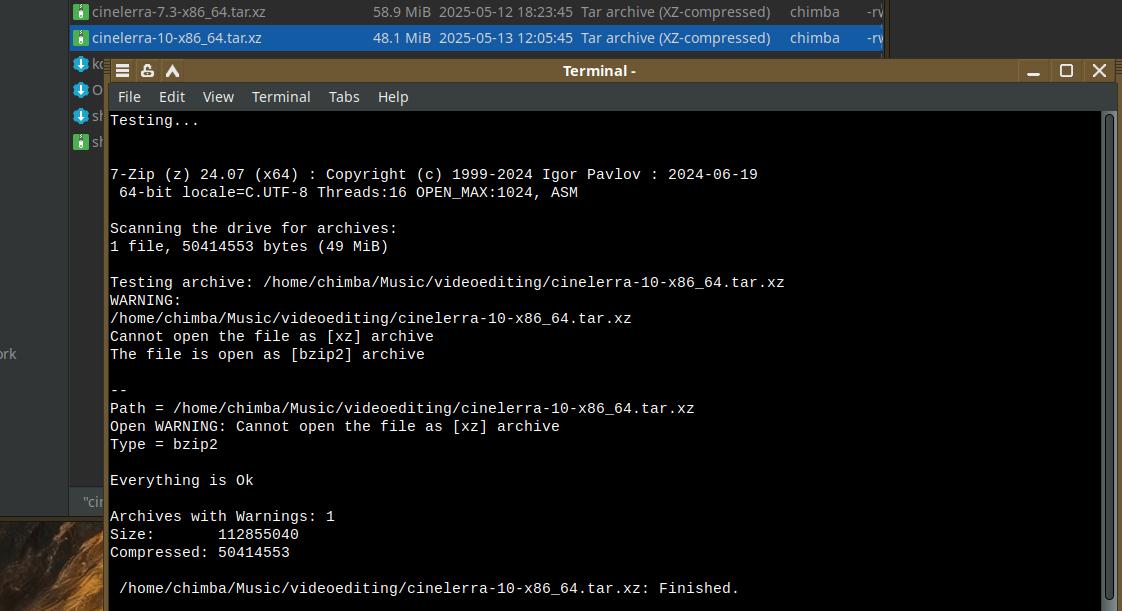Click the blue download icon beside the 'kd' file
1122x611 pixels.
[x=81, y=64]
